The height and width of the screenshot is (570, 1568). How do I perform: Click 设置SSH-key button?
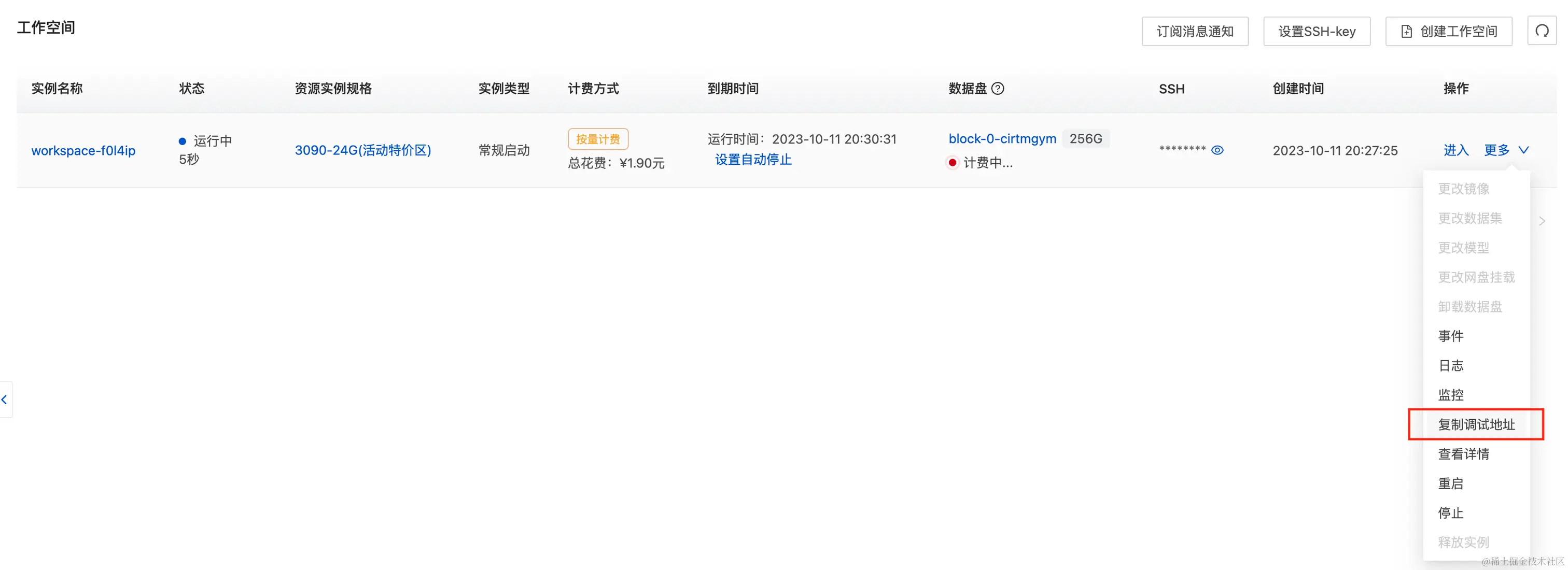[x=1317, y=31]
